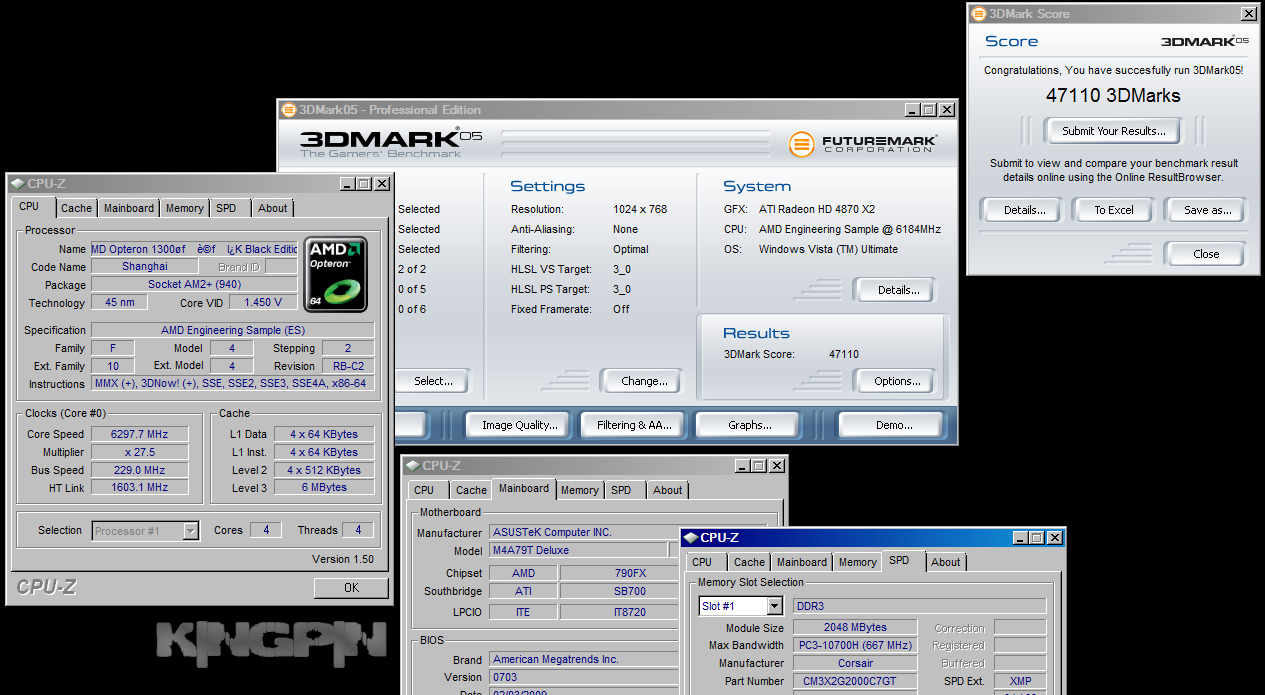
Task: Click Submit Your Results button
Action: [1113, 131]
